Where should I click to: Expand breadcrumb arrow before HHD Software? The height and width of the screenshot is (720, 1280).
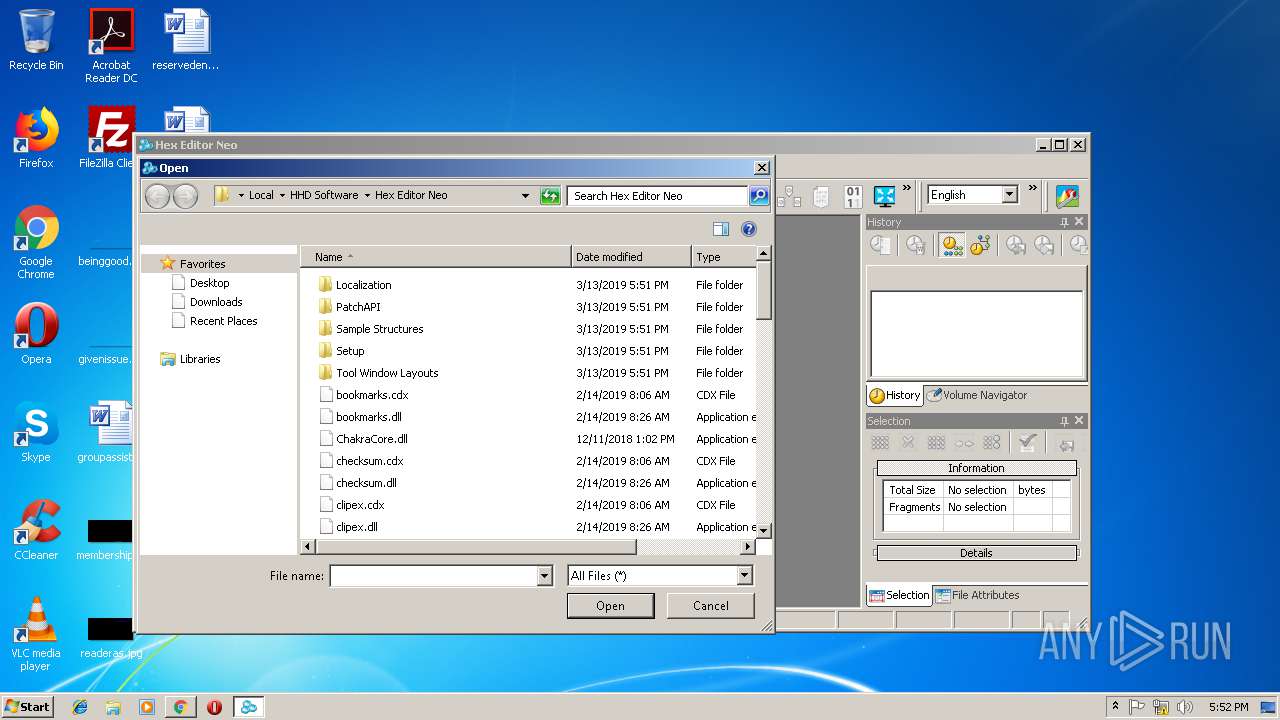coord(282,196)
